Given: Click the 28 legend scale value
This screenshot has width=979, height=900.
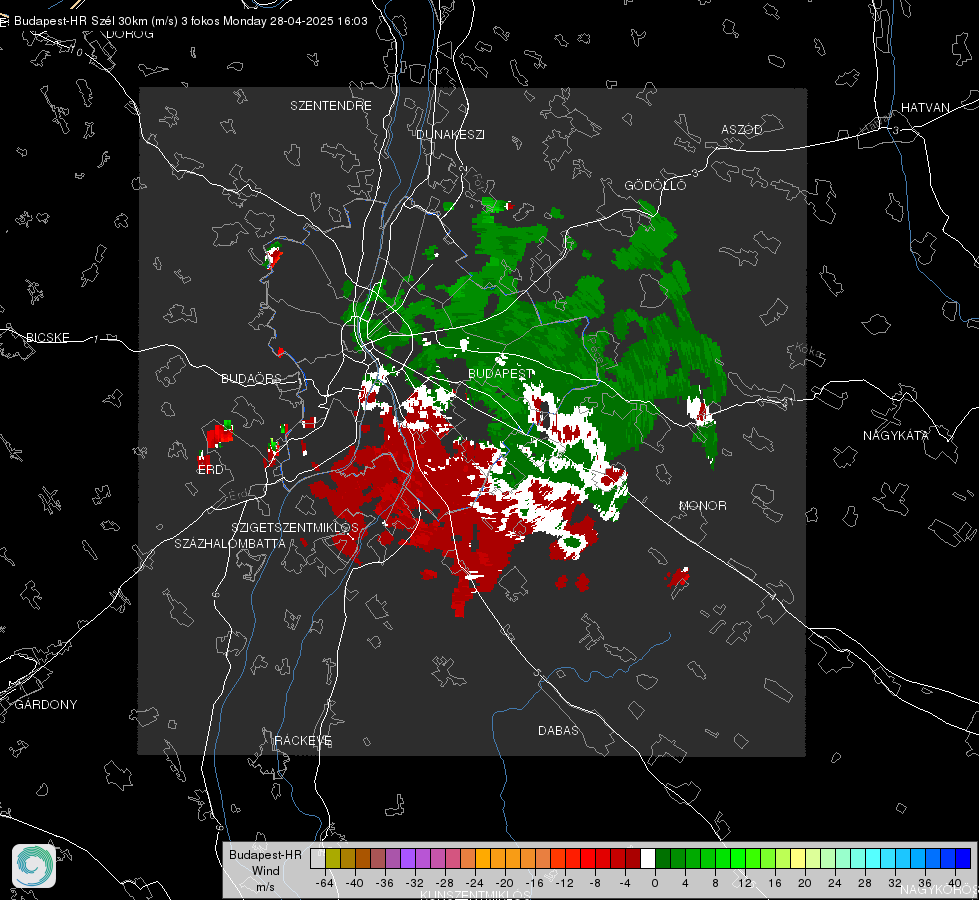Looking at the screenshot, I should pos(865,883).
